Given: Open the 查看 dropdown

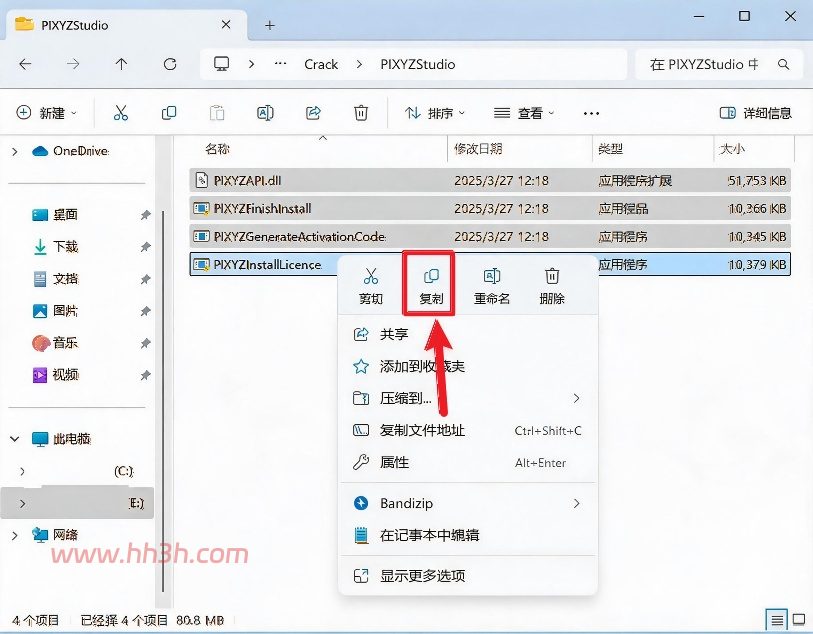Looking at the screenshot, I should pos(524,112).
